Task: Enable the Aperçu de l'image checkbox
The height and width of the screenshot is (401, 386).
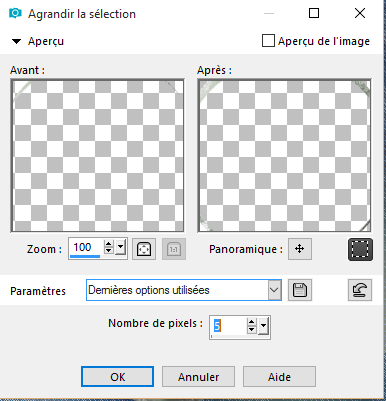Action: pos(268,41)
